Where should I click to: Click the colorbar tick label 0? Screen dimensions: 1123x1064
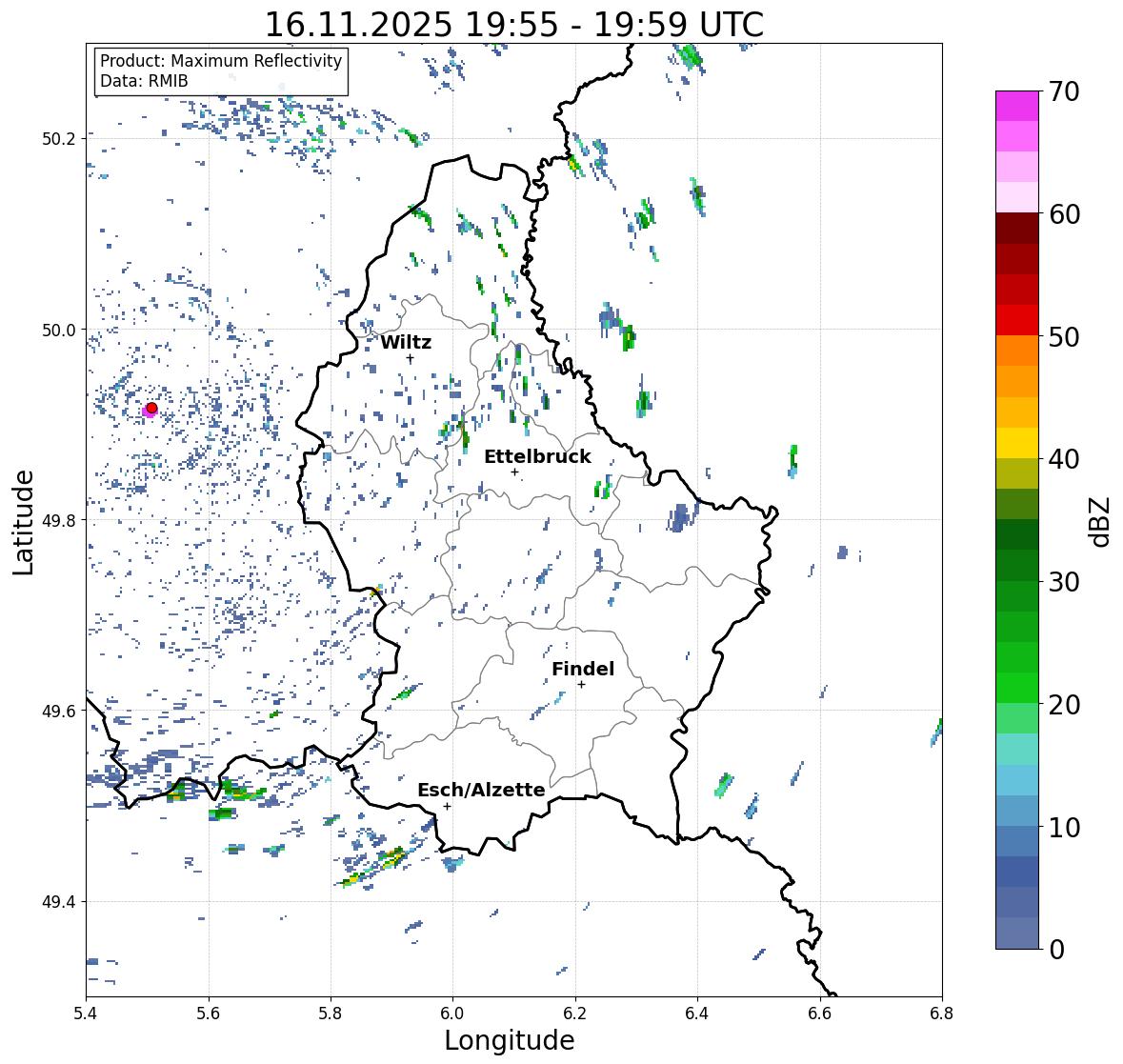point(1056,950)
